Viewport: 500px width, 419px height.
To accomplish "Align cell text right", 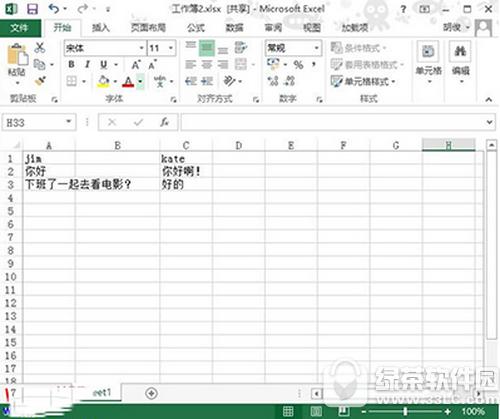I will (223, 64).
